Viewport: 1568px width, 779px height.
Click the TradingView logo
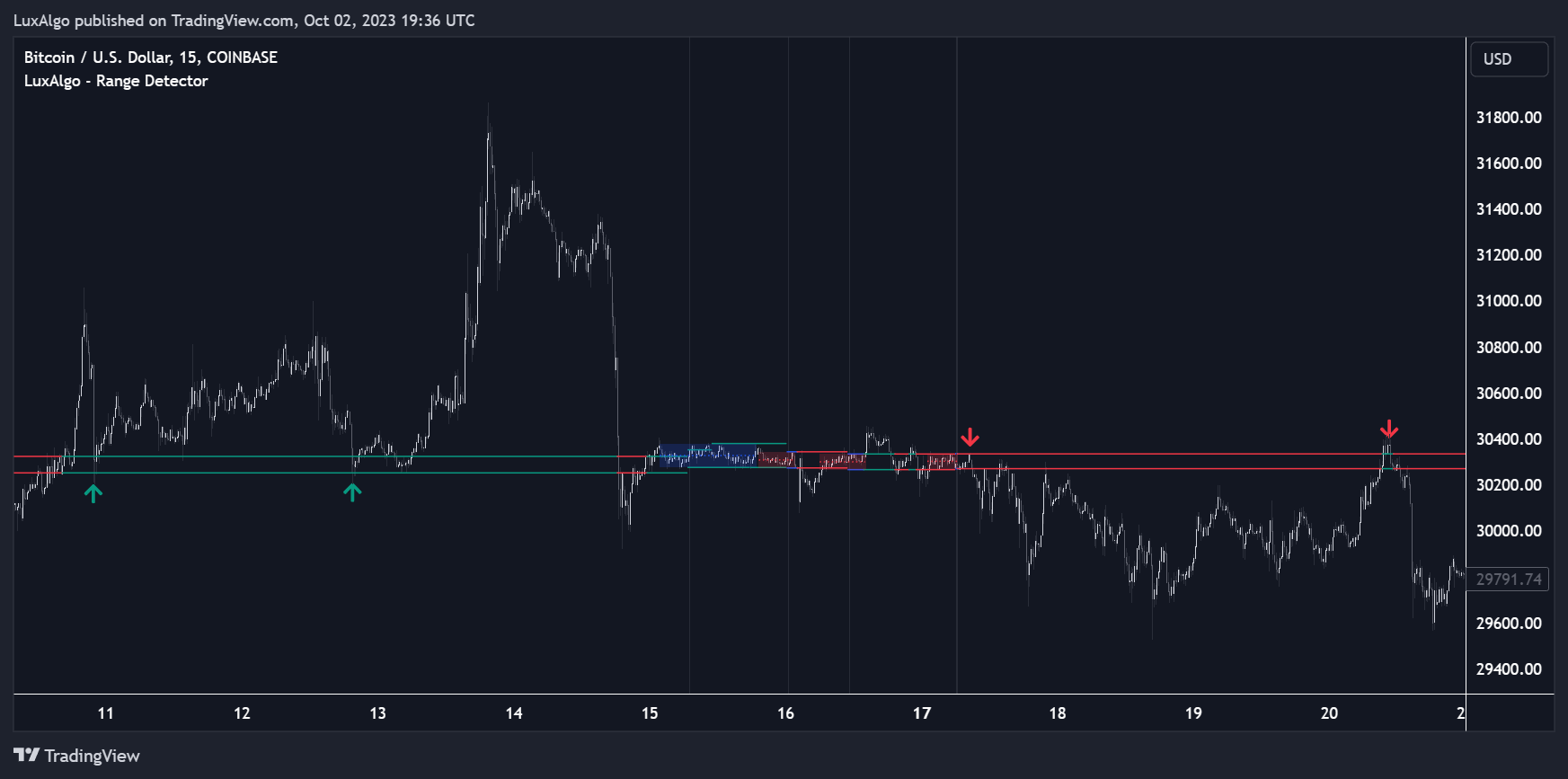(77, 756)
